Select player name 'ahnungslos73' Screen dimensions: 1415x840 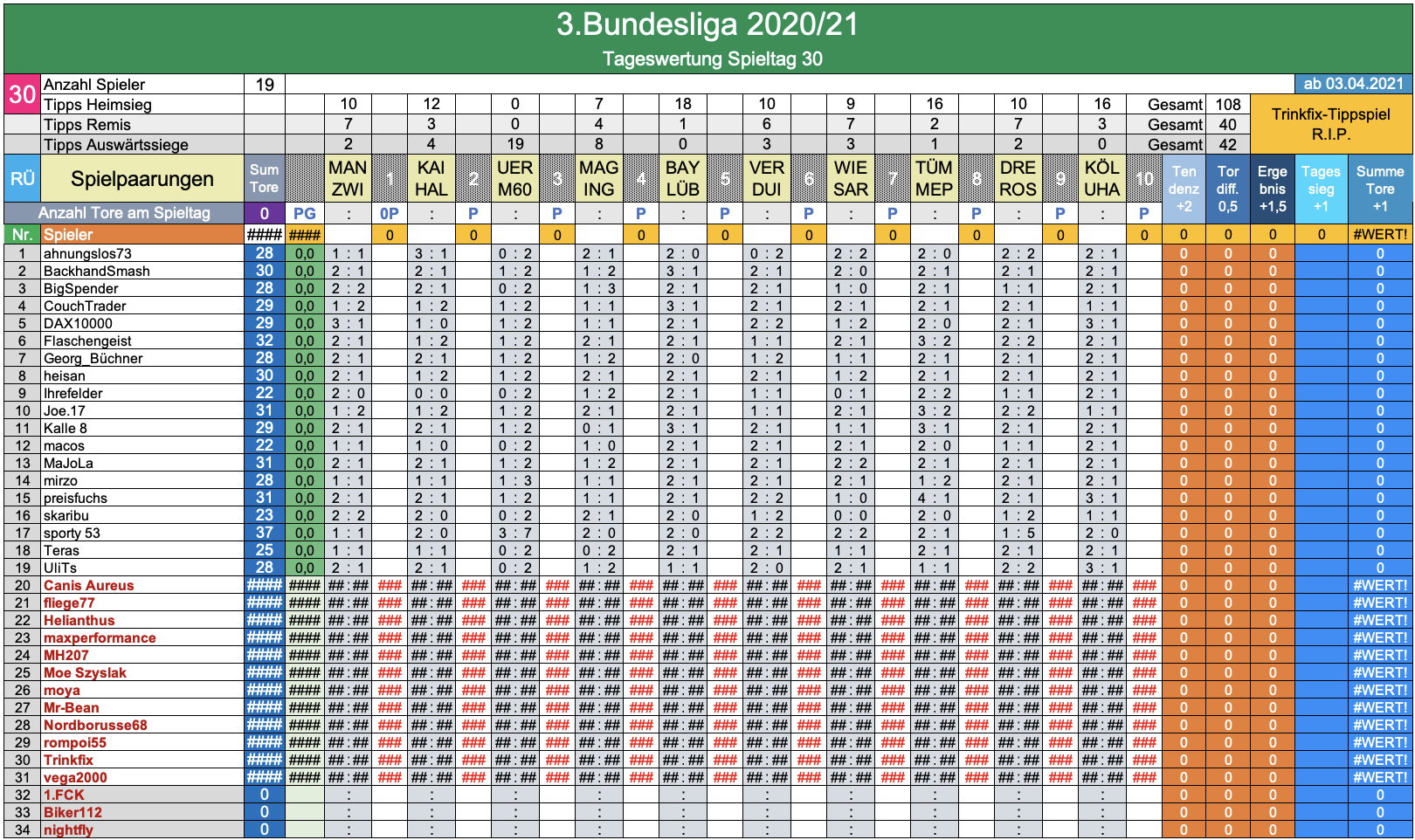click(x=87, y=253)
